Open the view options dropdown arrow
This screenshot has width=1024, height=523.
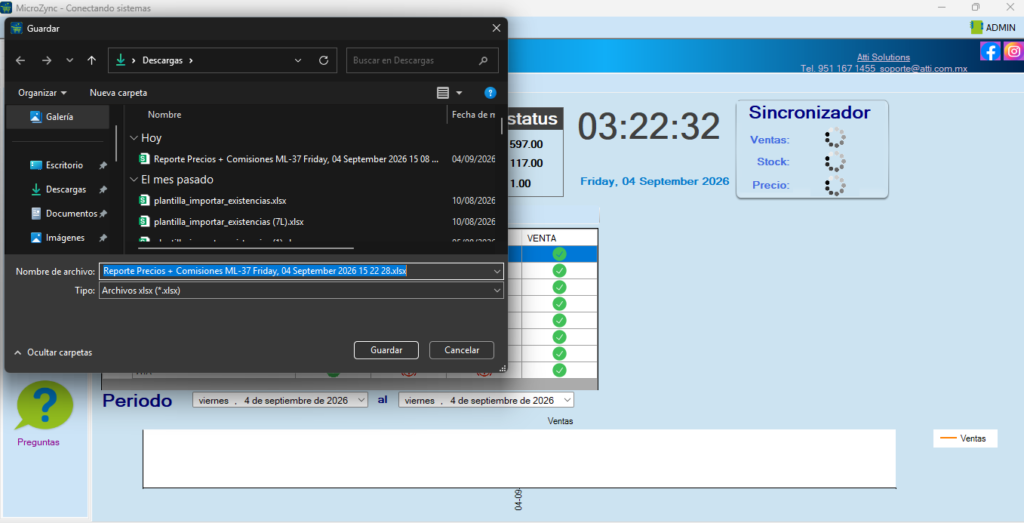point(459,93)
